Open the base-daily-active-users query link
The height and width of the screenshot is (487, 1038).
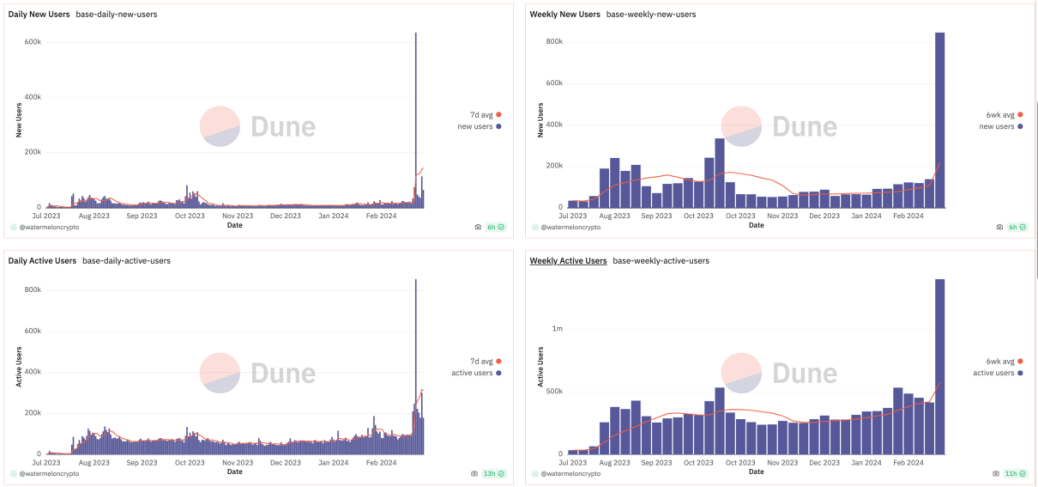[126, 261]
